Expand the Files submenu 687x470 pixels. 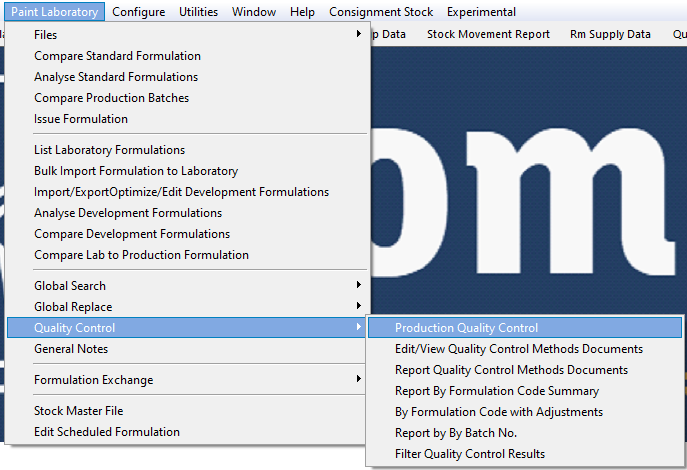46,35
